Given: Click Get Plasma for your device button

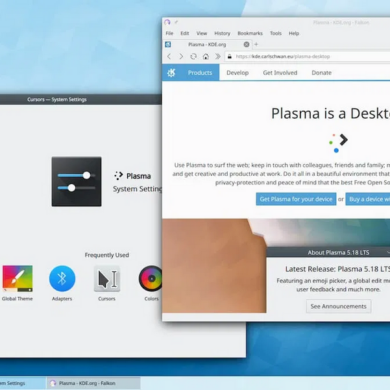Looking at the screenshot, I should [x=296, y=199].
